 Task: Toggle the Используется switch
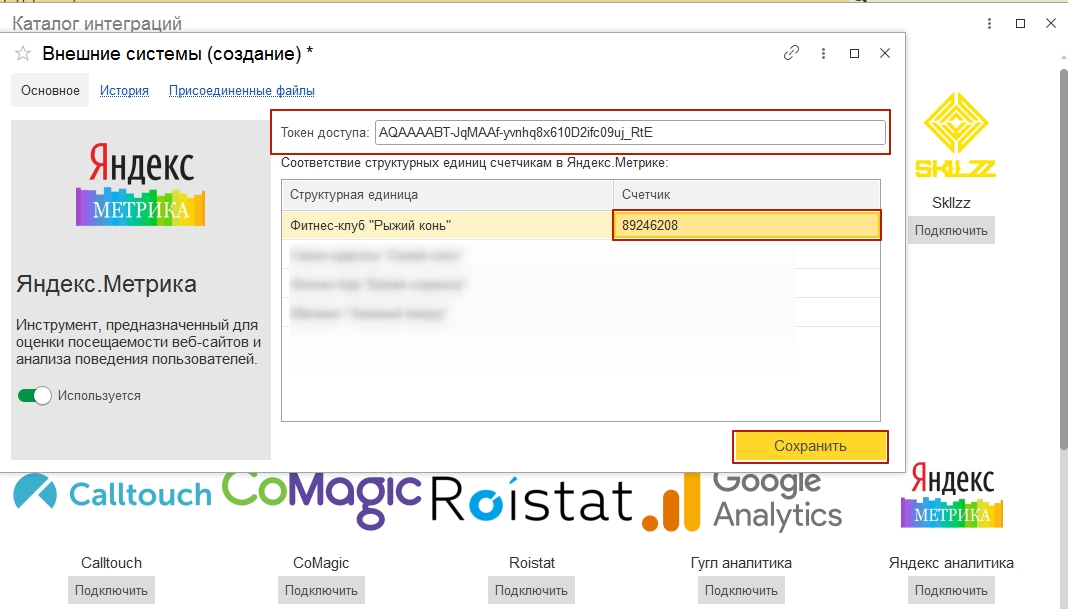(35, 396)
